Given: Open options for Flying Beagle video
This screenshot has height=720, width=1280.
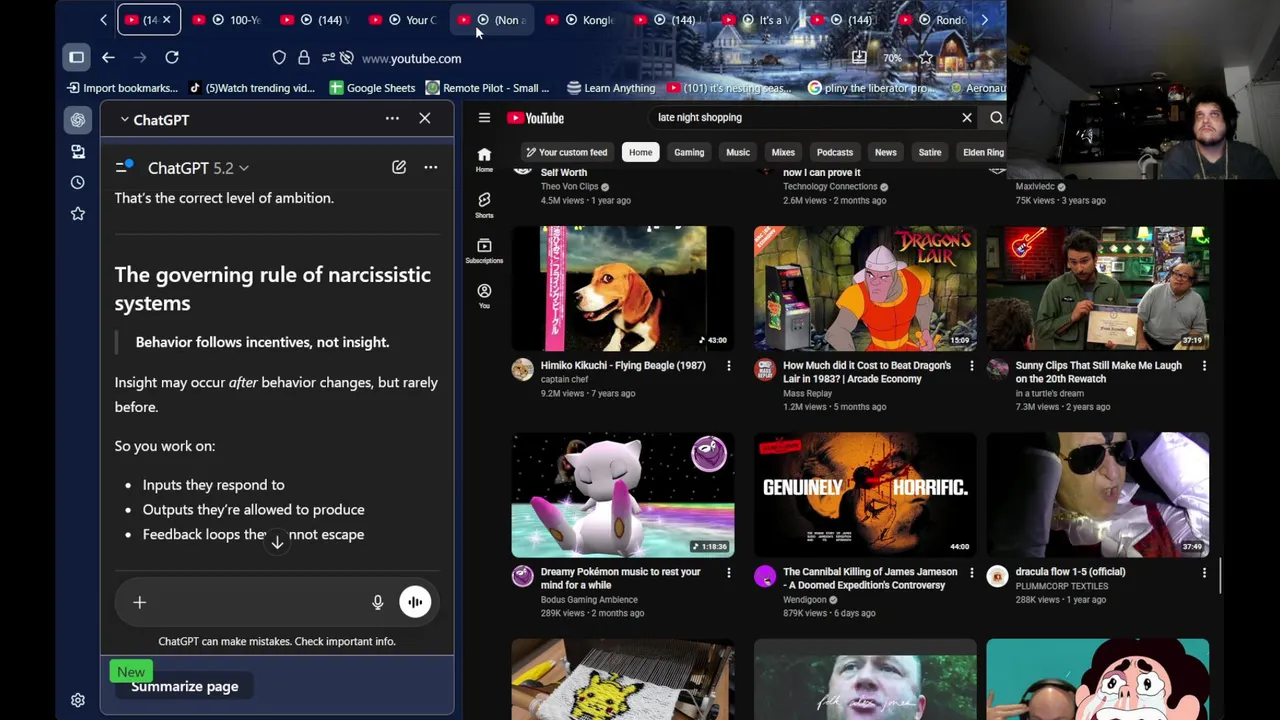Looking at the screenshot, I should click(x=729, y=367).
